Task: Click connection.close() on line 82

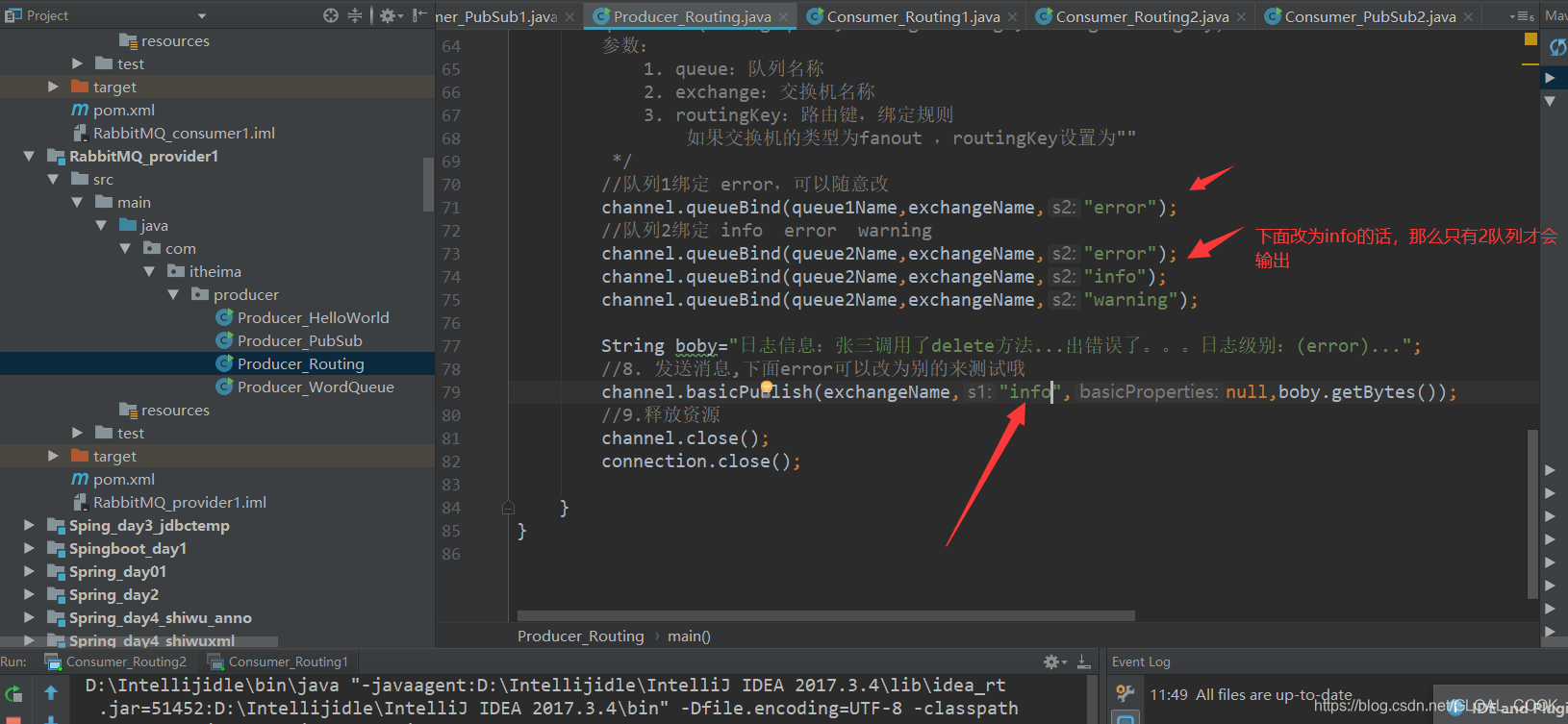Action: (x=701, y=462)
